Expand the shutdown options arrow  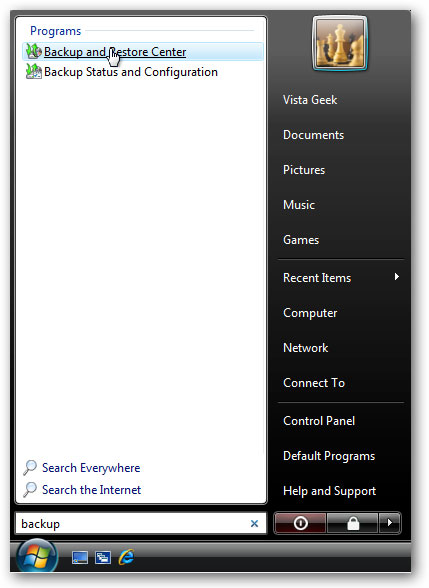click(x=390, y=523)
